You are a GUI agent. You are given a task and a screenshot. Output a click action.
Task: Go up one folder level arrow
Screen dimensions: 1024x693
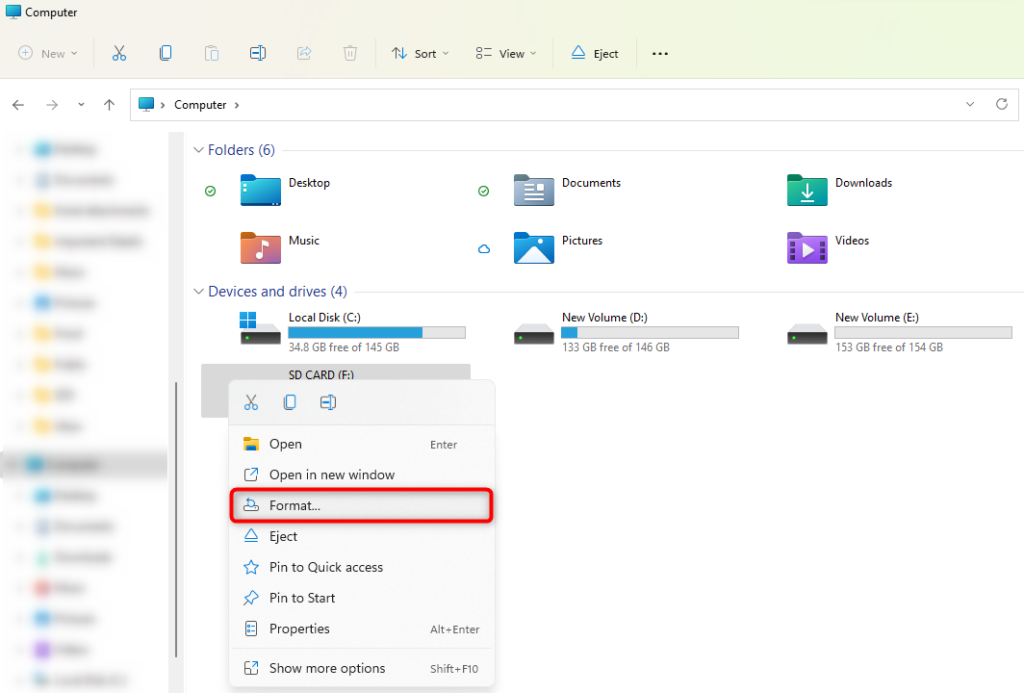(109, 104)
